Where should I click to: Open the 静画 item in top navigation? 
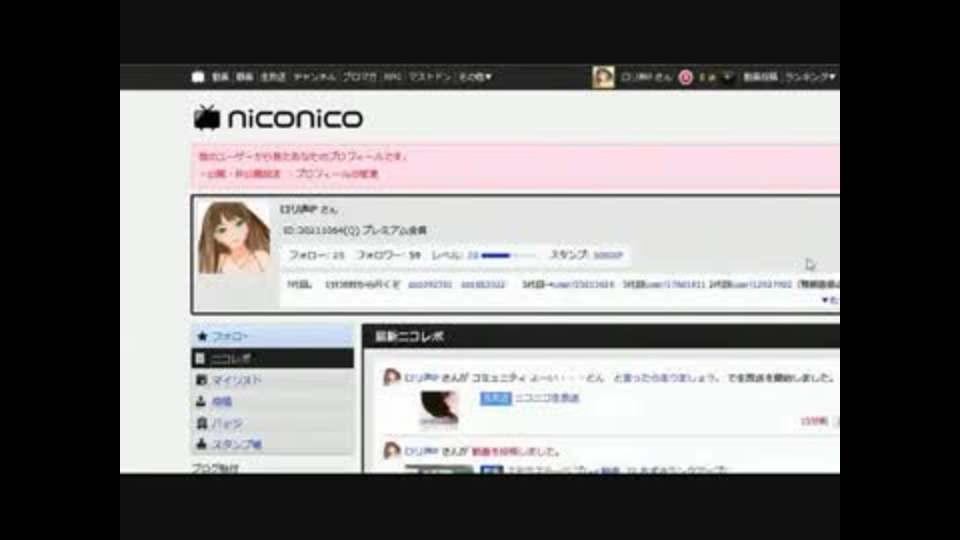pyautogui.click(x=245, y=77)
